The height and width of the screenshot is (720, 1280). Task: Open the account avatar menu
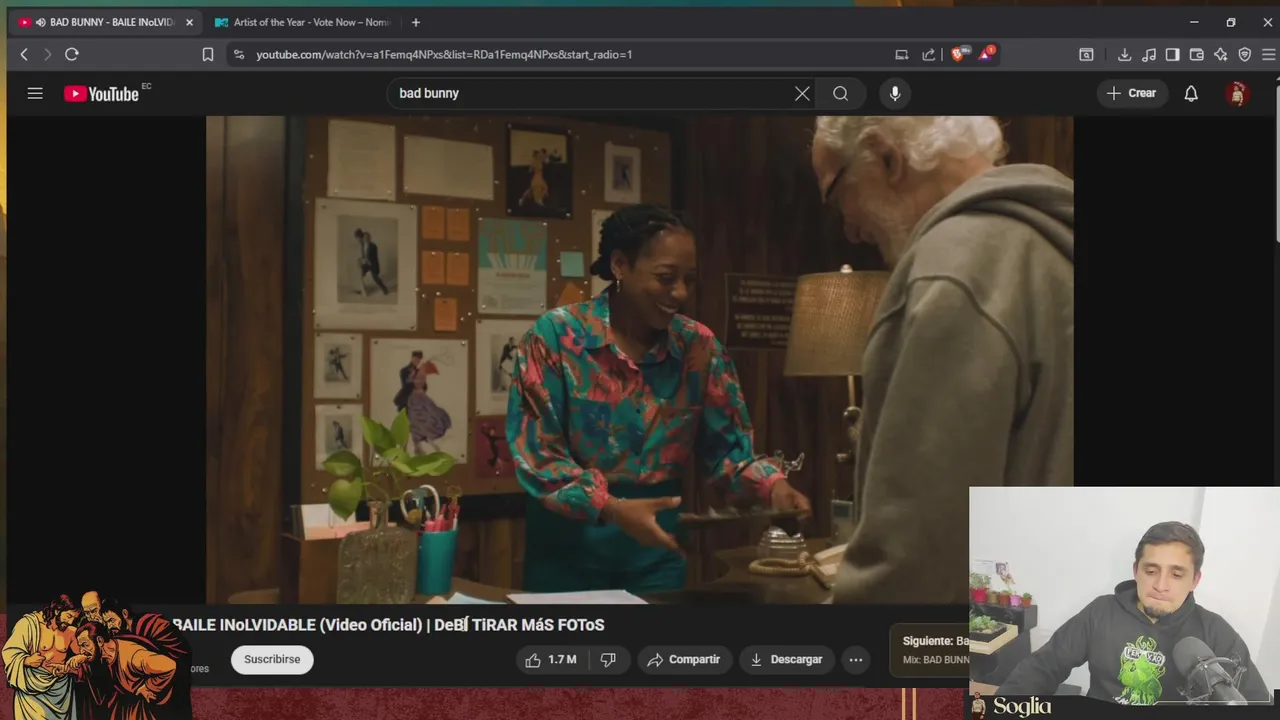pos(1237,93)
